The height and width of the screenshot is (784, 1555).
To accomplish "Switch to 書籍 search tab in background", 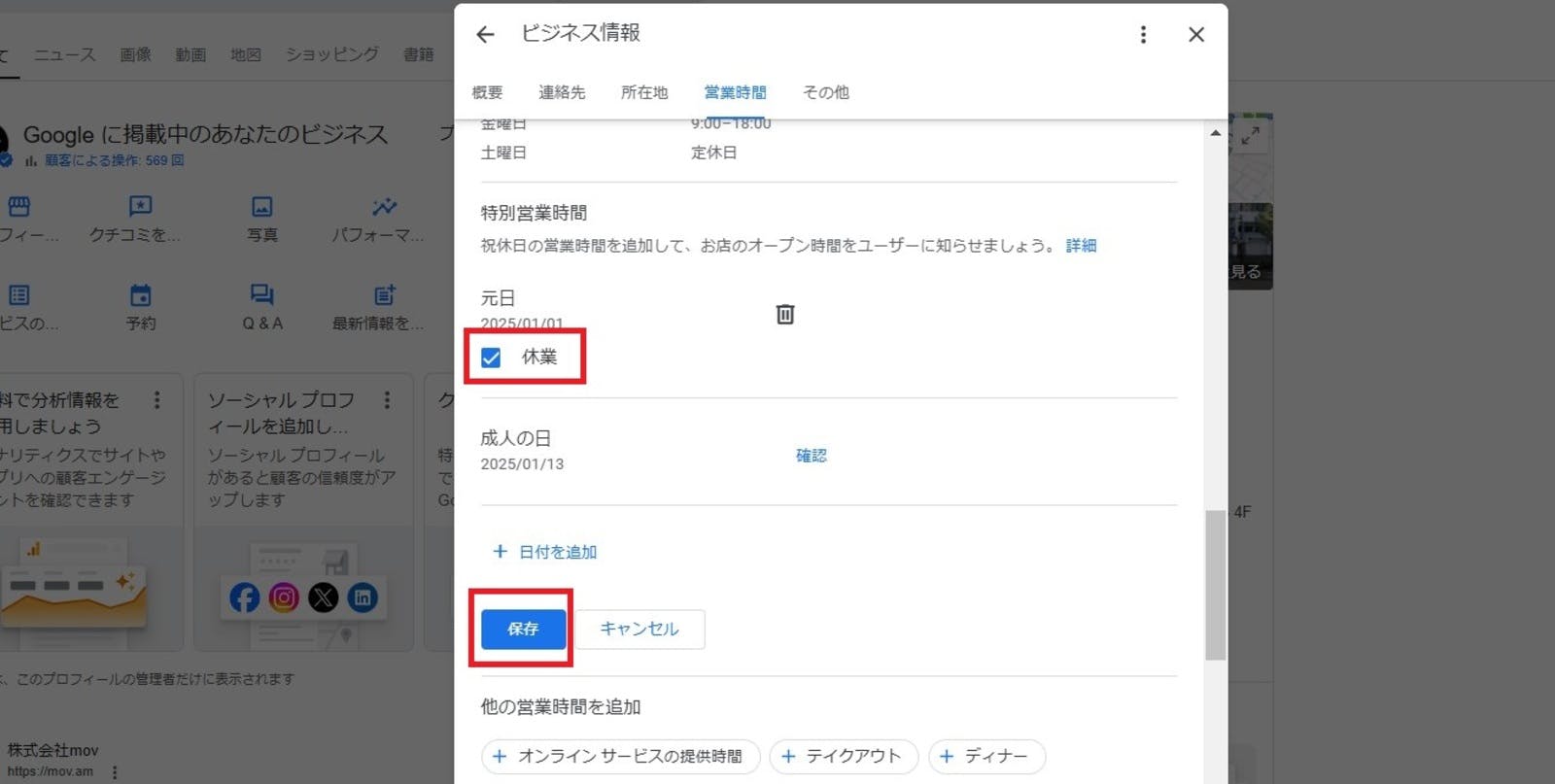I will pos(419,54).
